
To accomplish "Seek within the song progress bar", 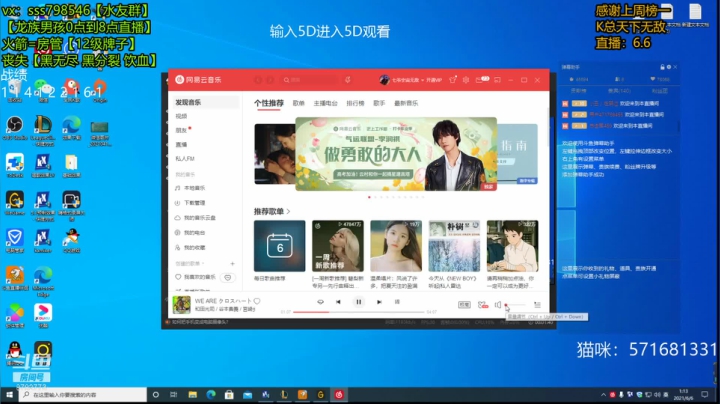I will point(358,312).
